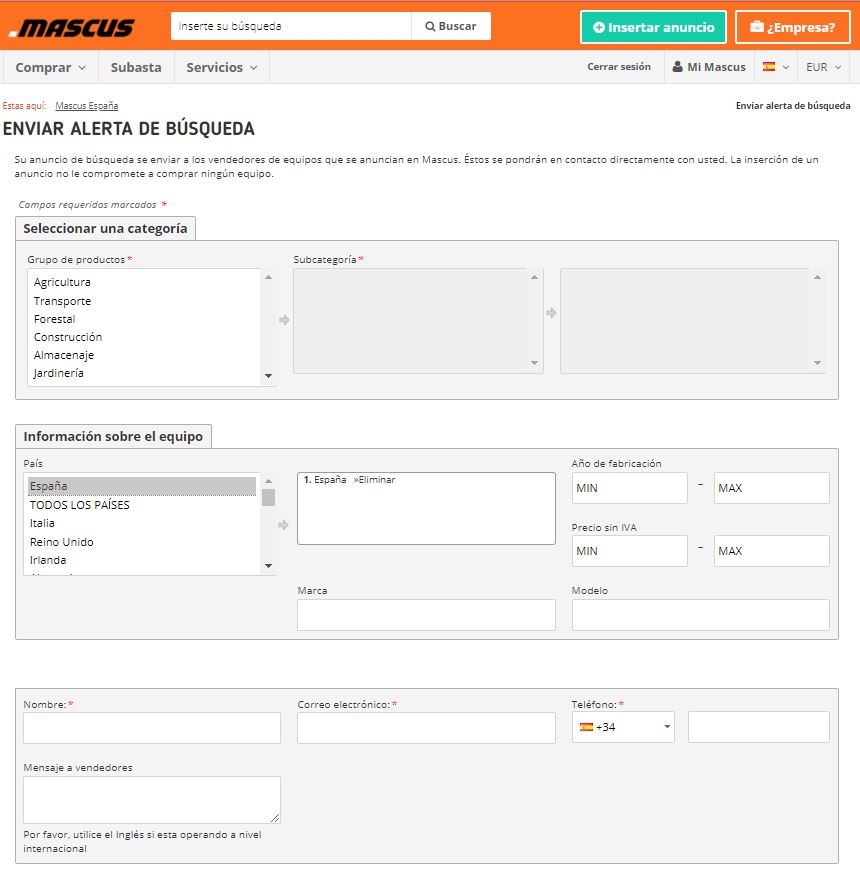The width and height of the screenshot is (860, 871).
Task: Click the Mascus logo
Action: coord(72,28)
